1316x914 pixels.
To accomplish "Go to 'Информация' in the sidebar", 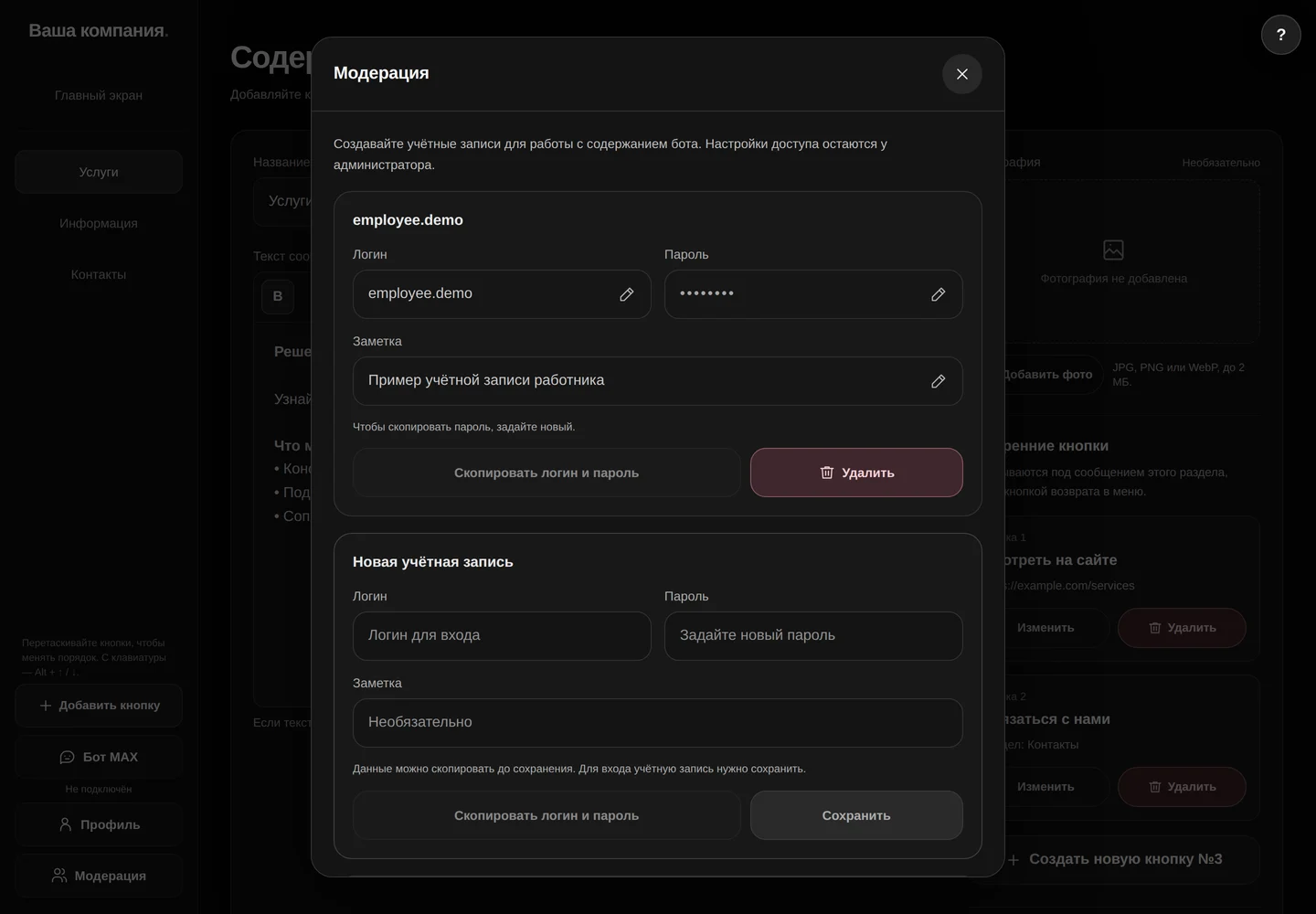I will coord(99,223).
